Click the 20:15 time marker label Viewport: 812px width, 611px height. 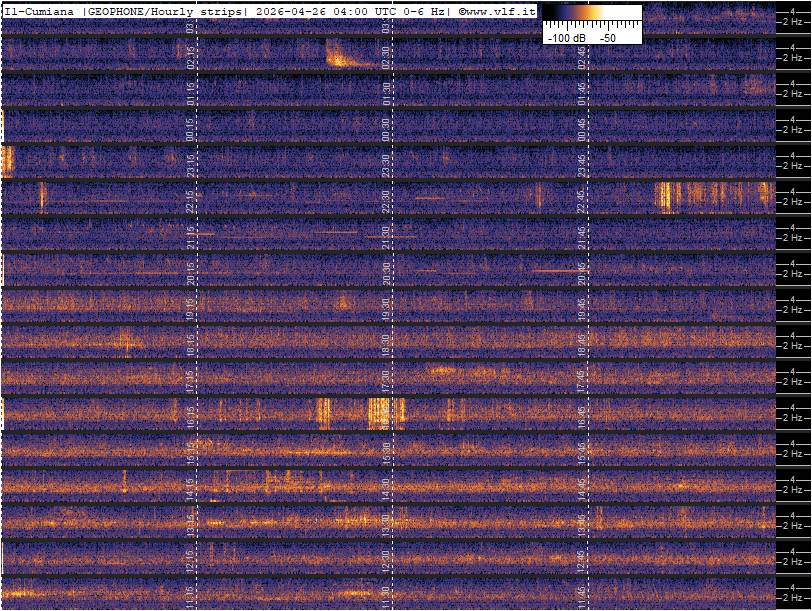click(x=191, y=272)
